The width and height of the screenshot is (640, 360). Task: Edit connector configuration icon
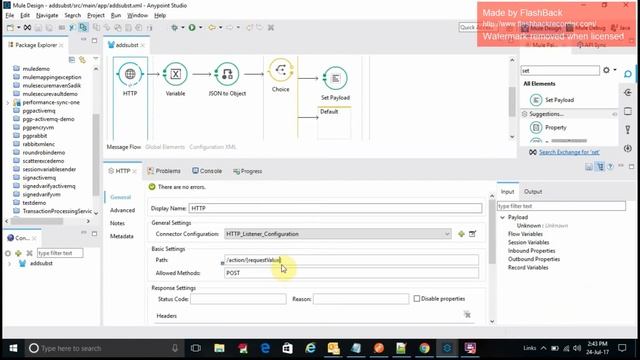click(x=473, y=234)
